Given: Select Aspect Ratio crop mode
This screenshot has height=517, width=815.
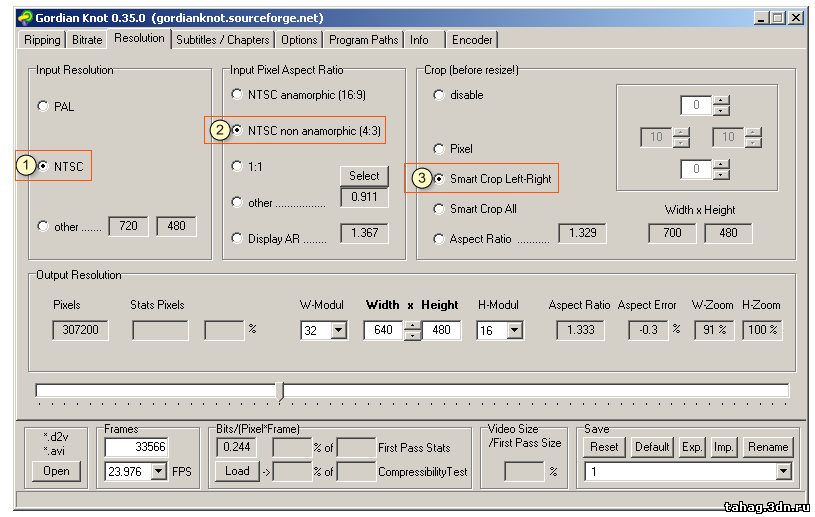Looking at the screenshot, I should pos(439,239).
